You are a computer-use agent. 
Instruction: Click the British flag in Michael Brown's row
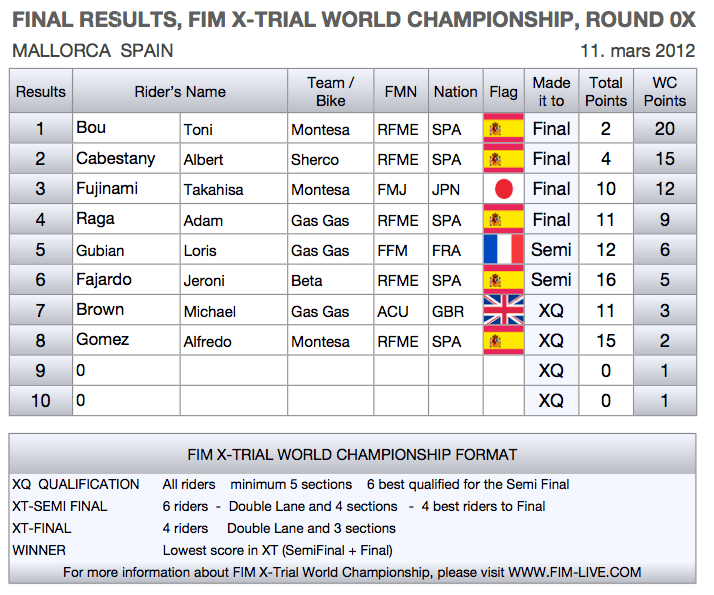coord(503,310)
